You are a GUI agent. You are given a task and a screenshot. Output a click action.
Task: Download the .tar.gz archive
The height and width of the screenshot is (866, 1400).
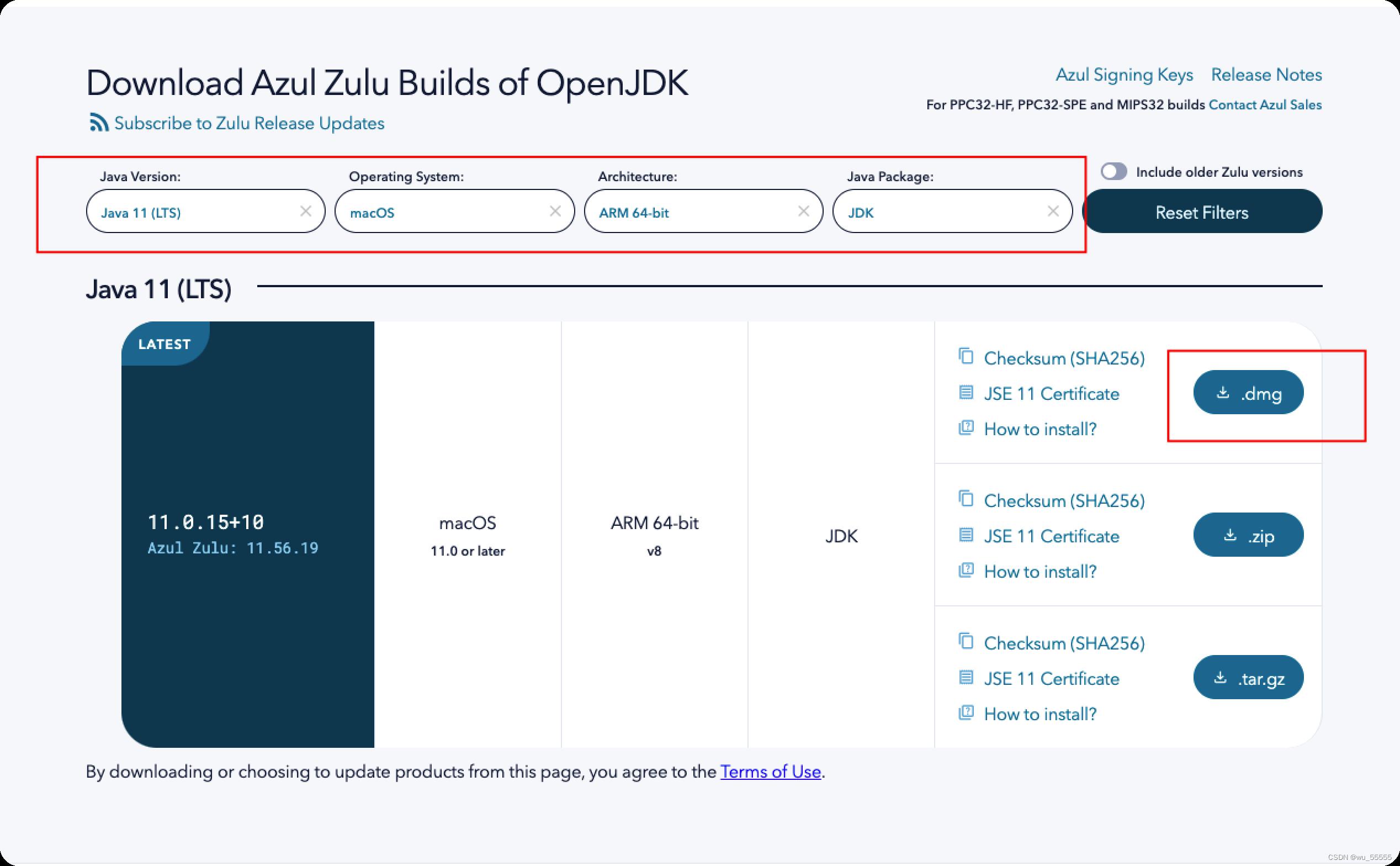point(1248,678)
